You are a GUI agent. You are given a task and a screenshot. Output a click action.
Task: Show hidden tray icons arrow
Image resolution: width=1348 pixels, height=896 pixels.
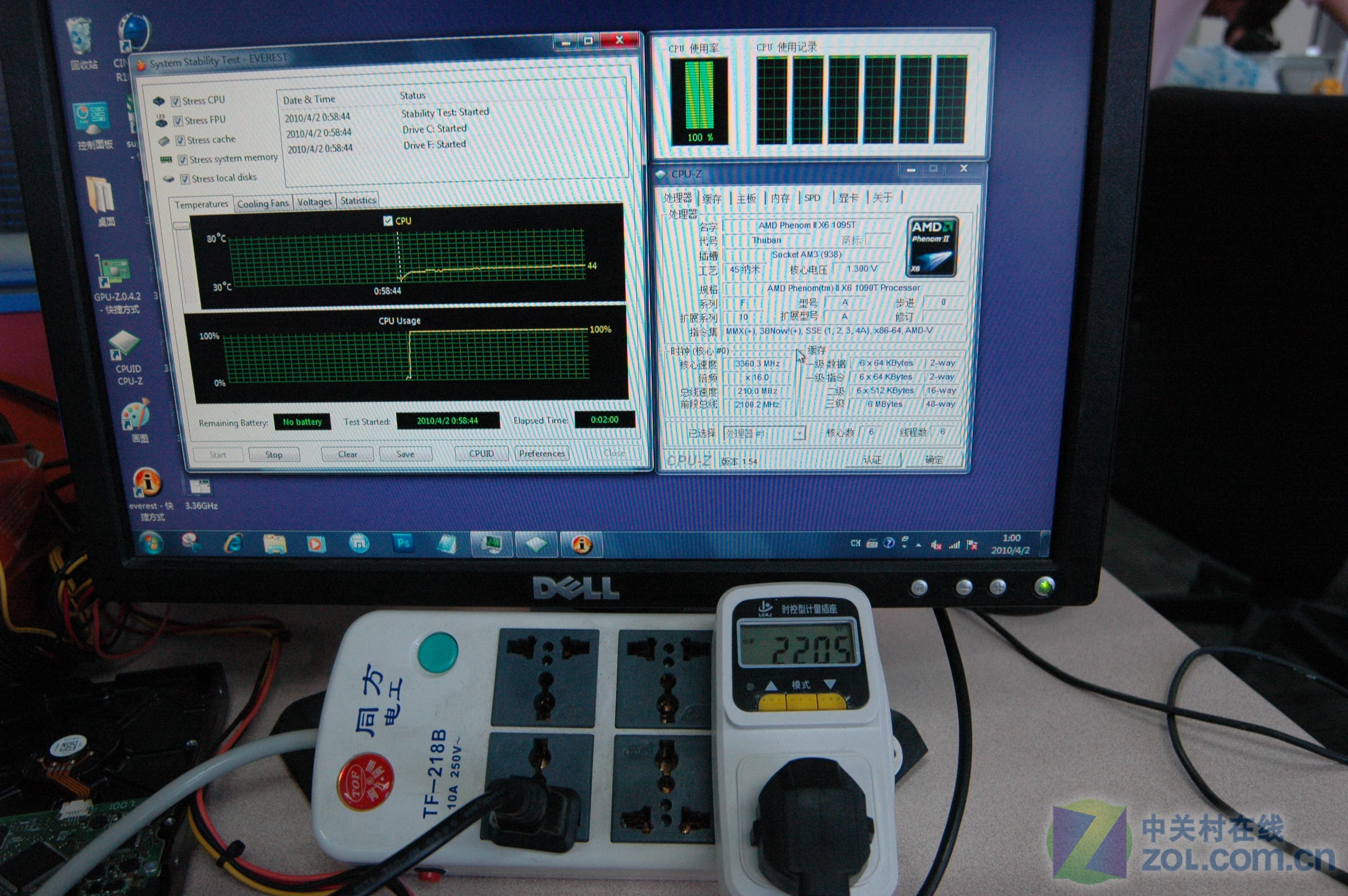tap(918, 545)
